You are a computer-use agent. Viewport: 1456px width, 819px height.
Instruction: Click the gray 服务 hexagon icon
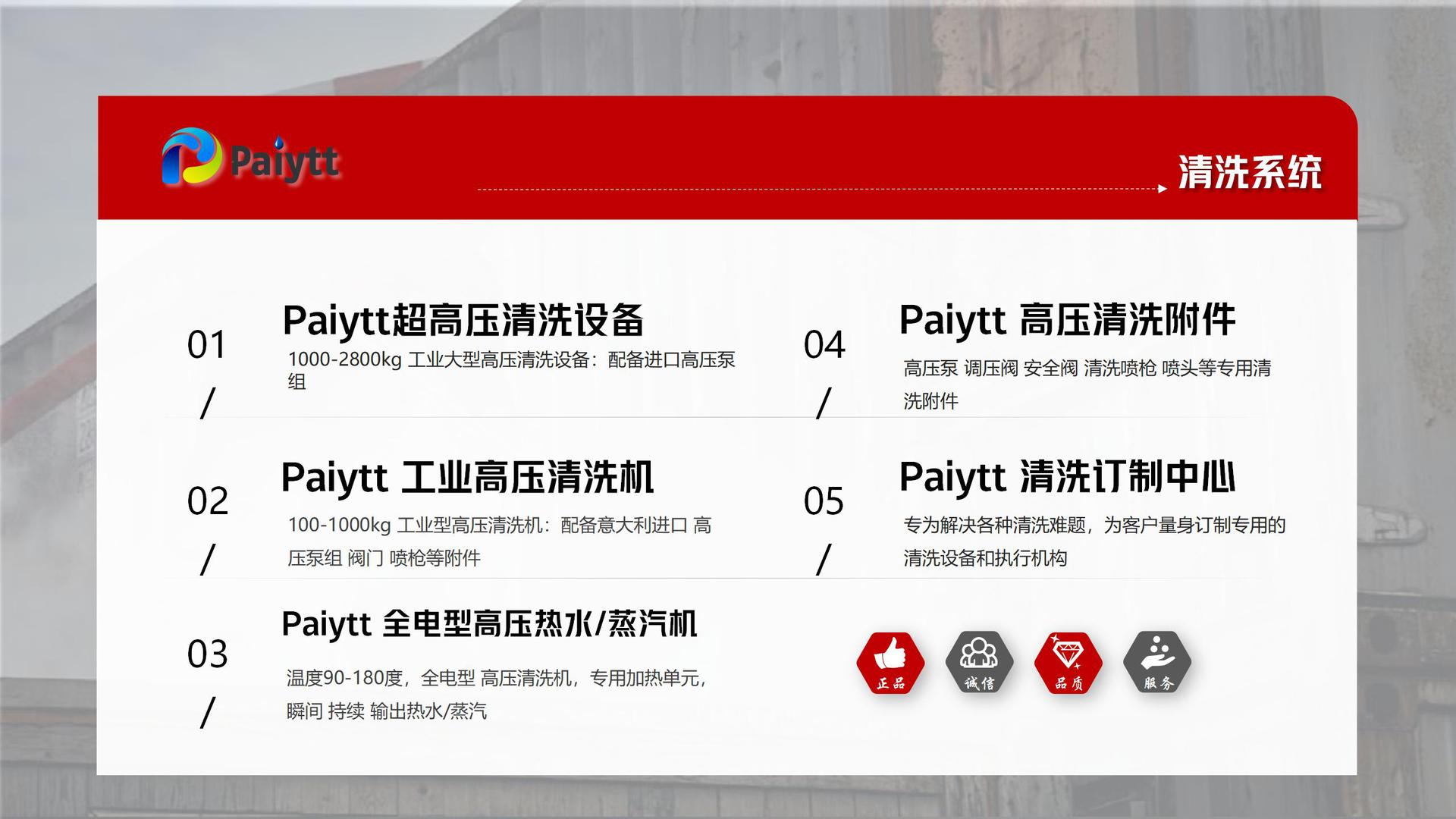pos(1157,662)
